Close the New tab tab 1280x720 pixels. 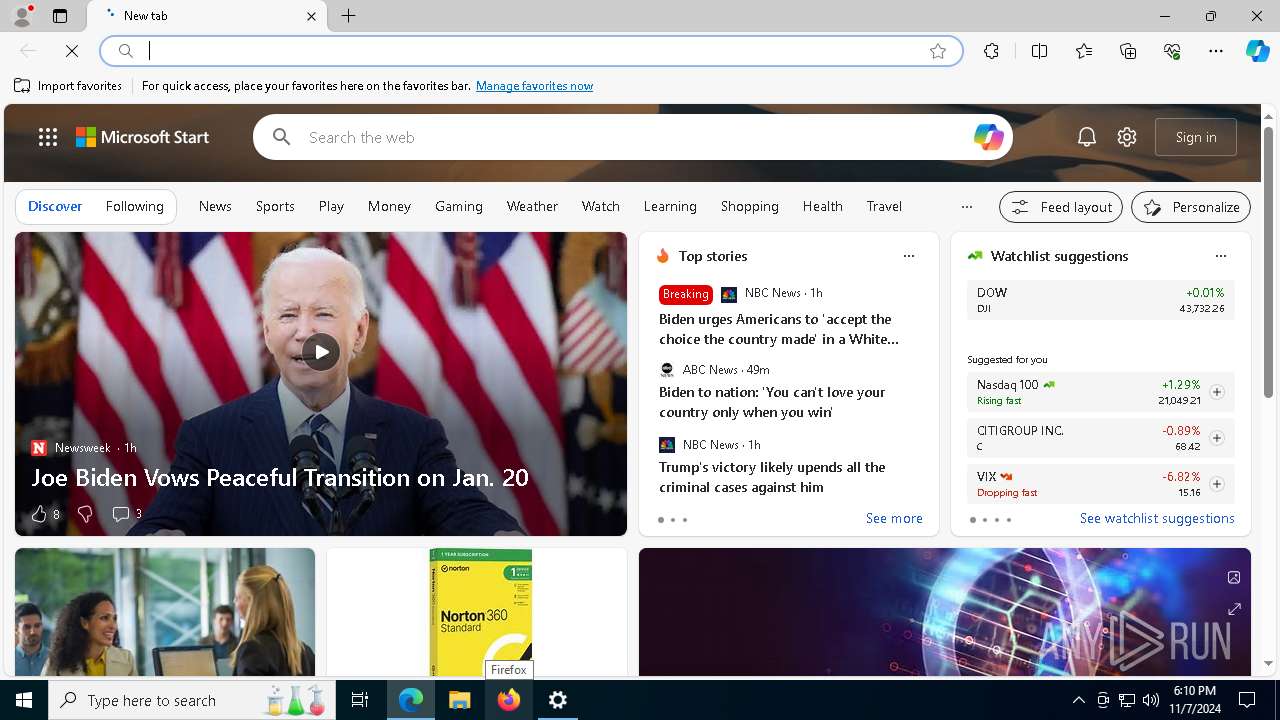(311, 16)
